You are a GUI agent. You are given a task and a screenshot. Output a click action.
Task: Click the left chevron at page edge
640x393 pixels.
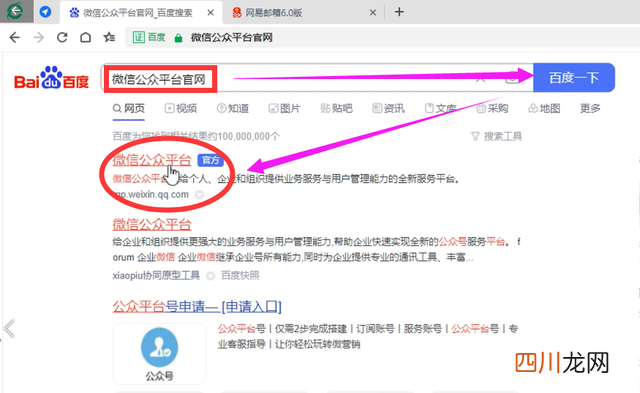click(x=9, y=329)
